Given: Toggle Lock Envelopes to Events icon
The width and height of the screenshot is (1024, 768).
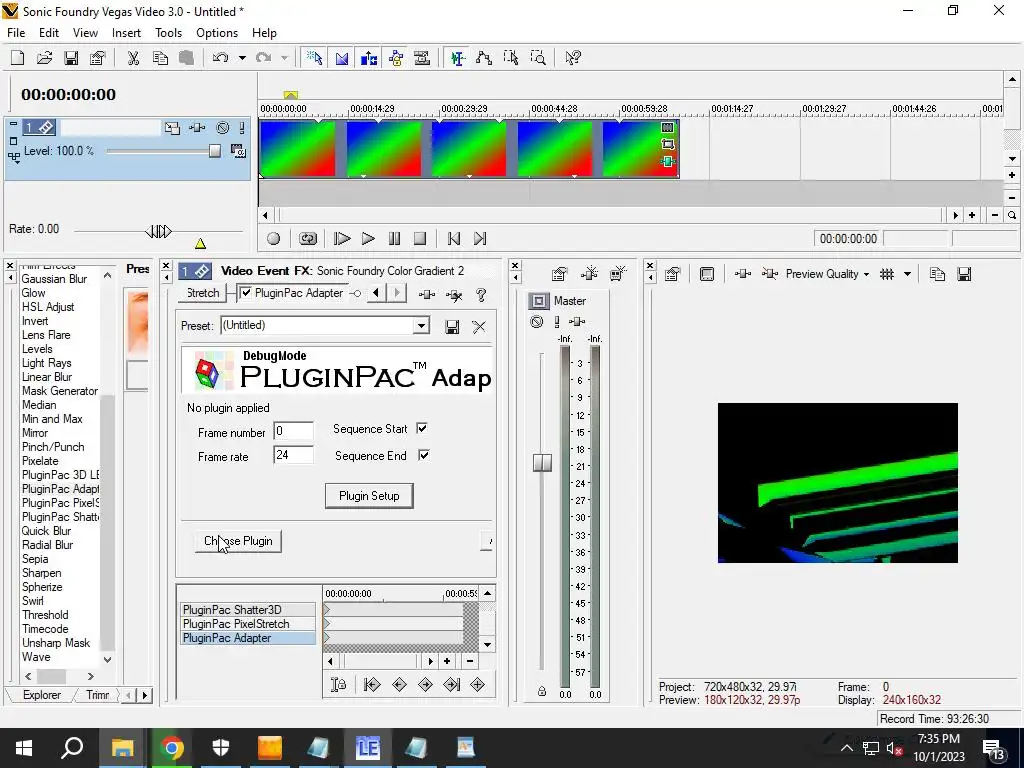Looking at the screenshot, I should tap(396, 58).
